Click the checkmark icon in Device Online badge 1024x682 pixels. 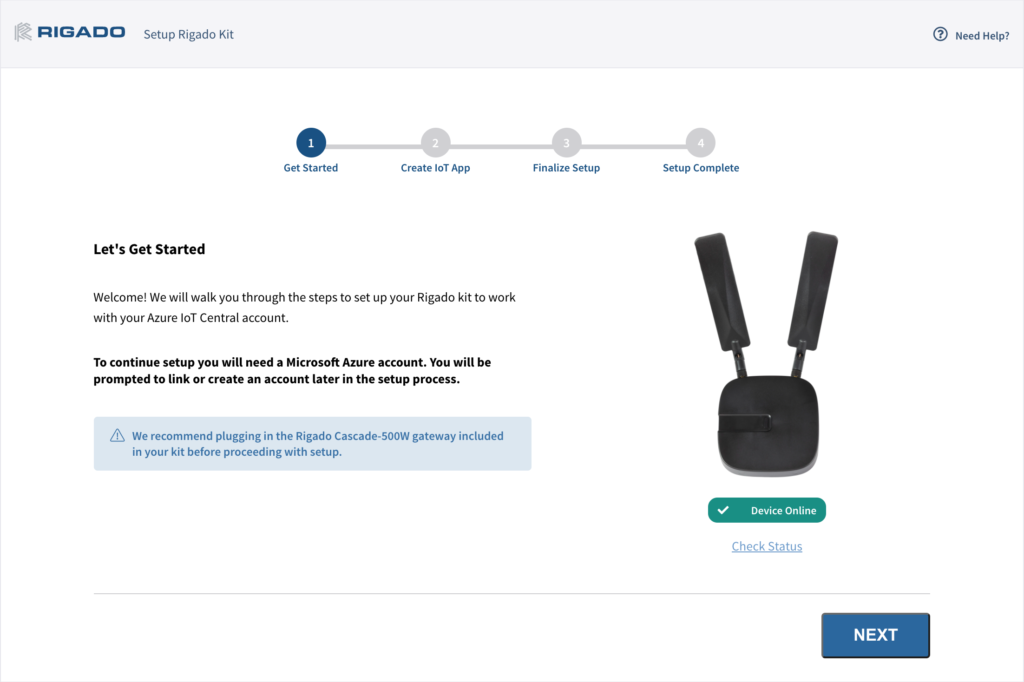tap(723, 510)
